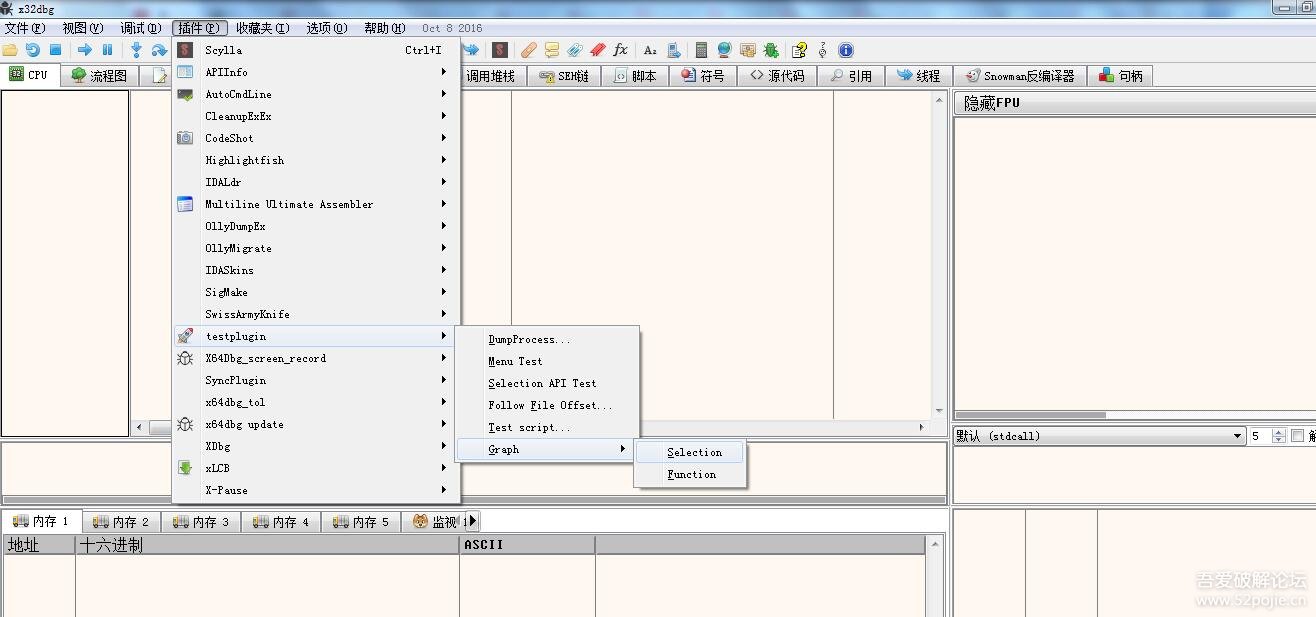
Task: Click the toolbar icon left of green bug
Action: pyautogui.click(x=748, y=50)
